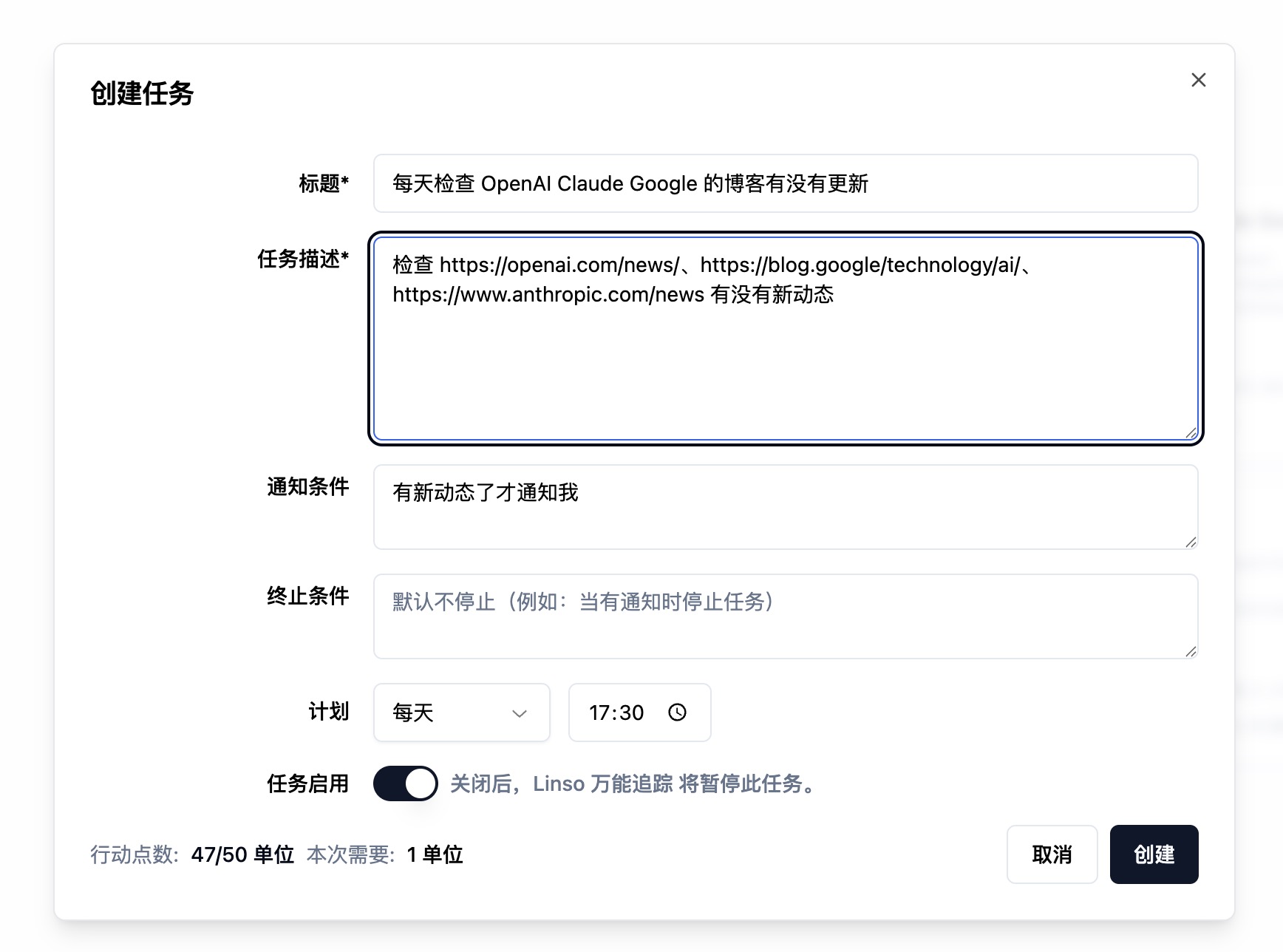Click the 取消 button
This screenshot has height=952, width=1283.
coord(1052,854)
